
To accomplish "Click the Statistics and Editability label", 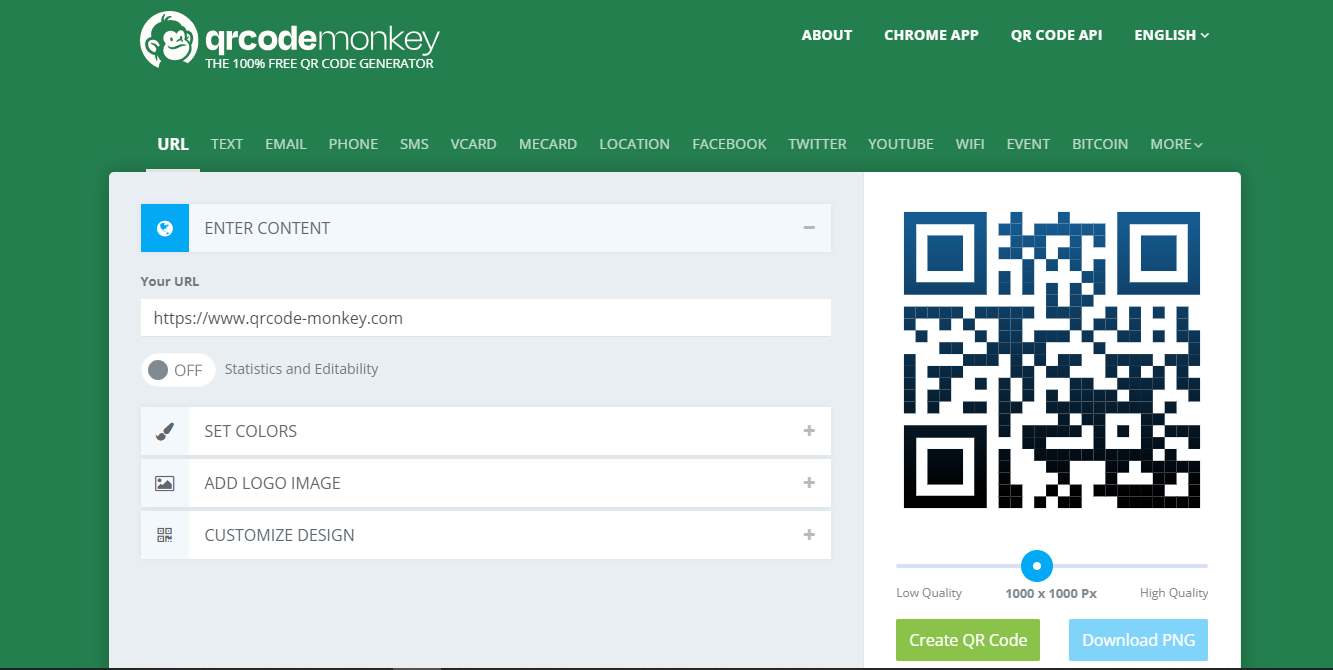I will tap(301, 369).
